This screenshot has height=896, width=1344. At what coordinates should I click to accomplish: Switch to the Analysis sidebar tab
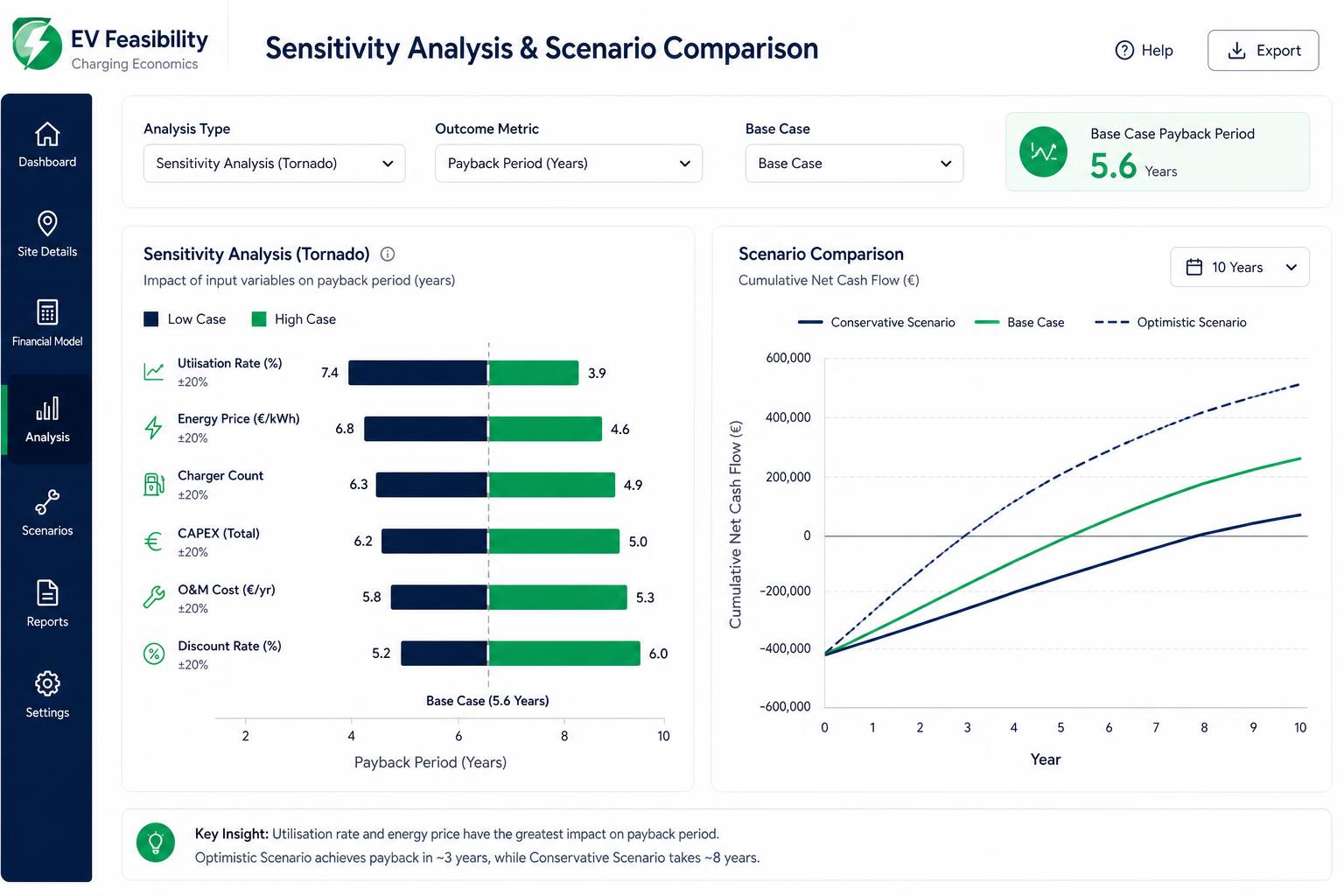click(x=47, y=420)
